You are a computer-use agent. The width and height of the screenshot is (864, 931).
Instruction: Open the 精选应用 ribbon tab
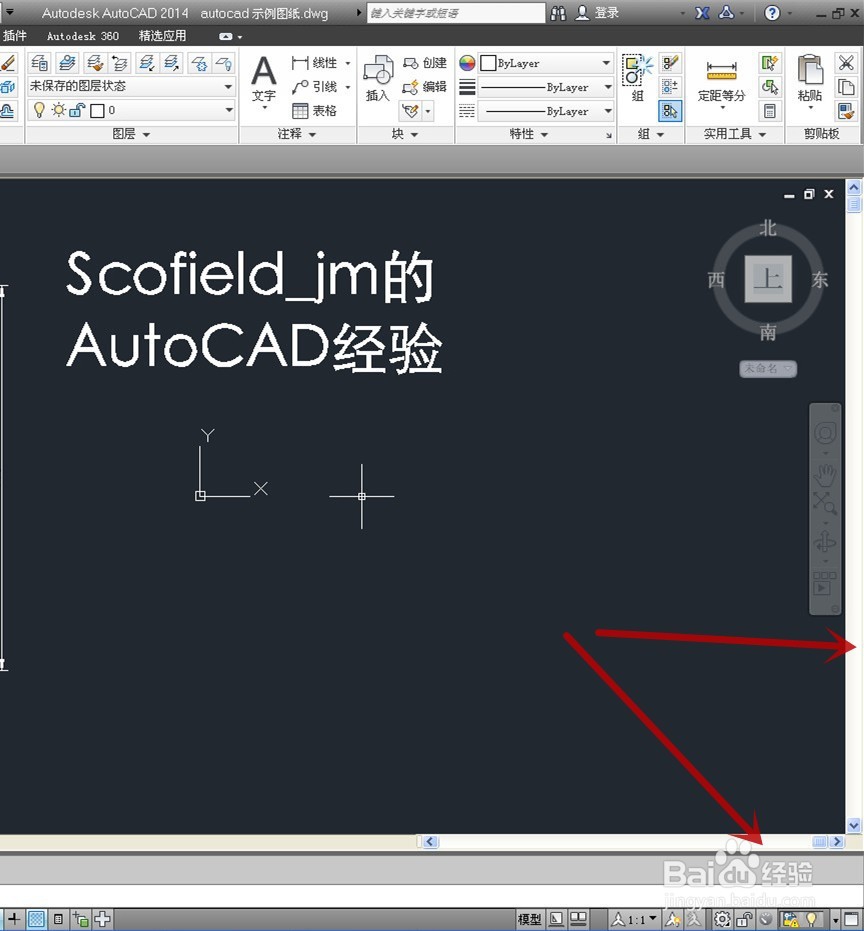pyautogui.click(x=162, y=36)
